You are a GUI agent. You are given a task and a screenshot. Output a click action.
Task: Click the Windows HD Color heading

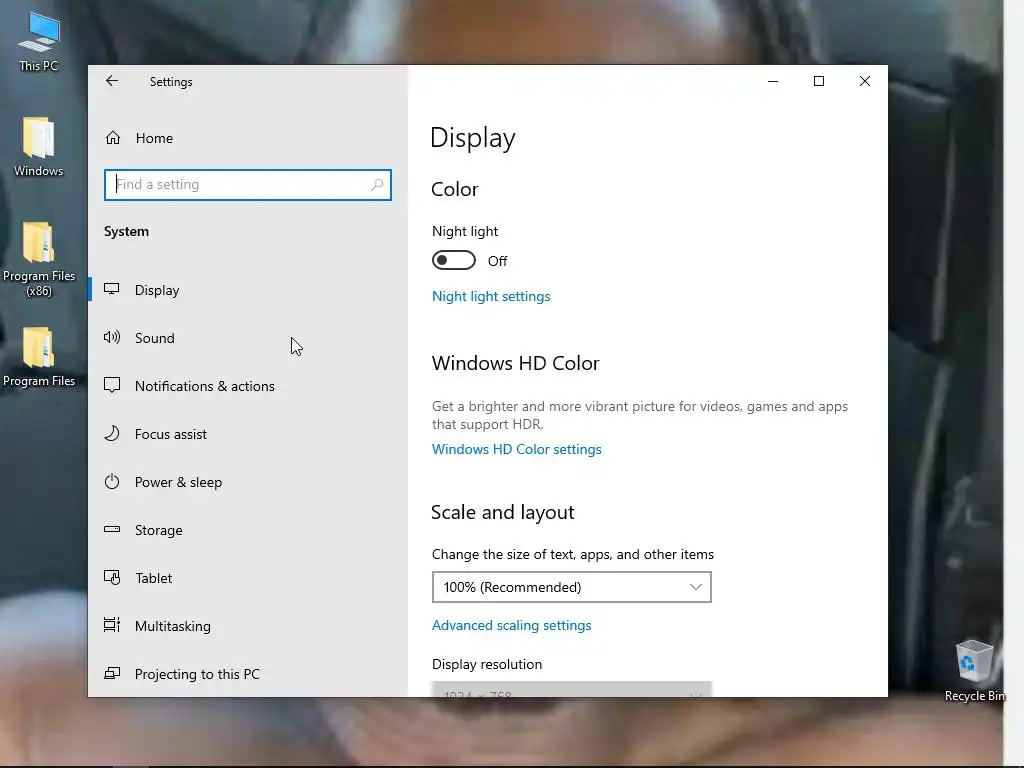pos(515,363)
